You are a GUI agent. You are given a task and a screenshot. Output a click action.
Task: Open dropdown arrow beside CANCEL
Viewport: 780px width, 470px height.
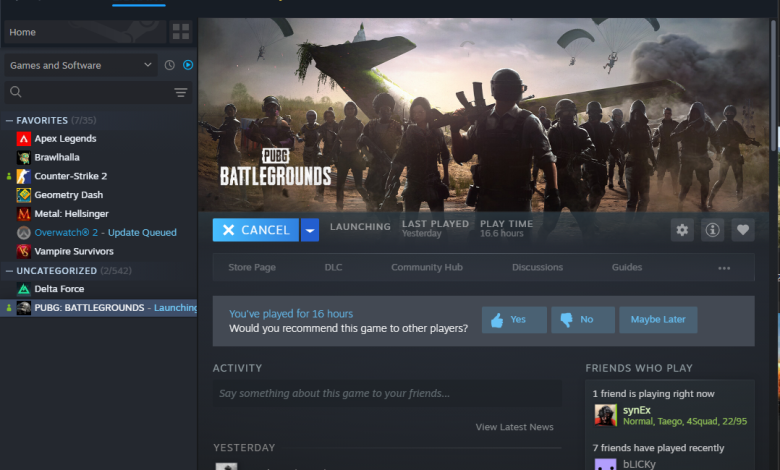[x=310, y=230]
